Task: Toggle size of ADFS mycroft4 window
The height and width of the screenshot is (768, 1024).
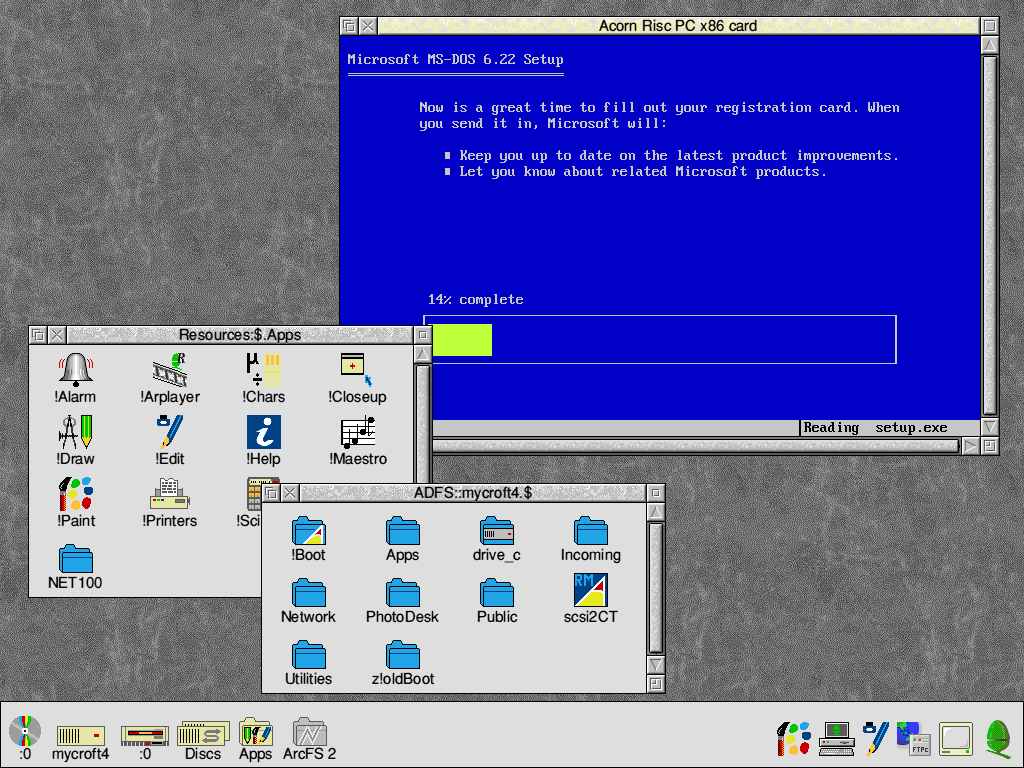Action: click(x=656, y=492)
